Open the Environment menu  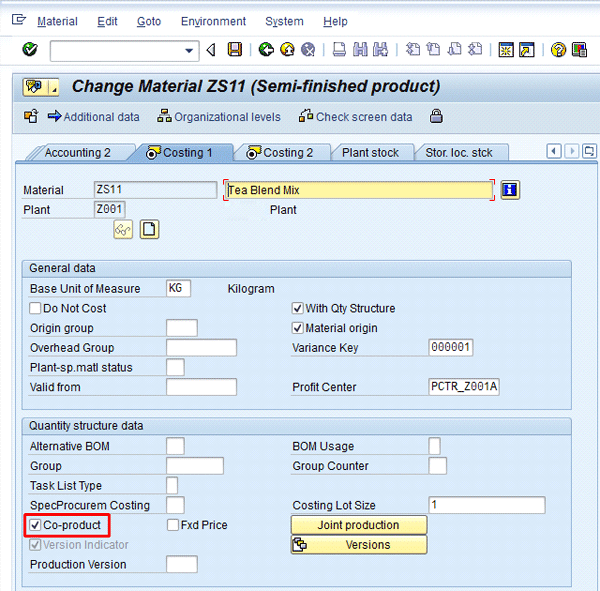pos(213,21)
